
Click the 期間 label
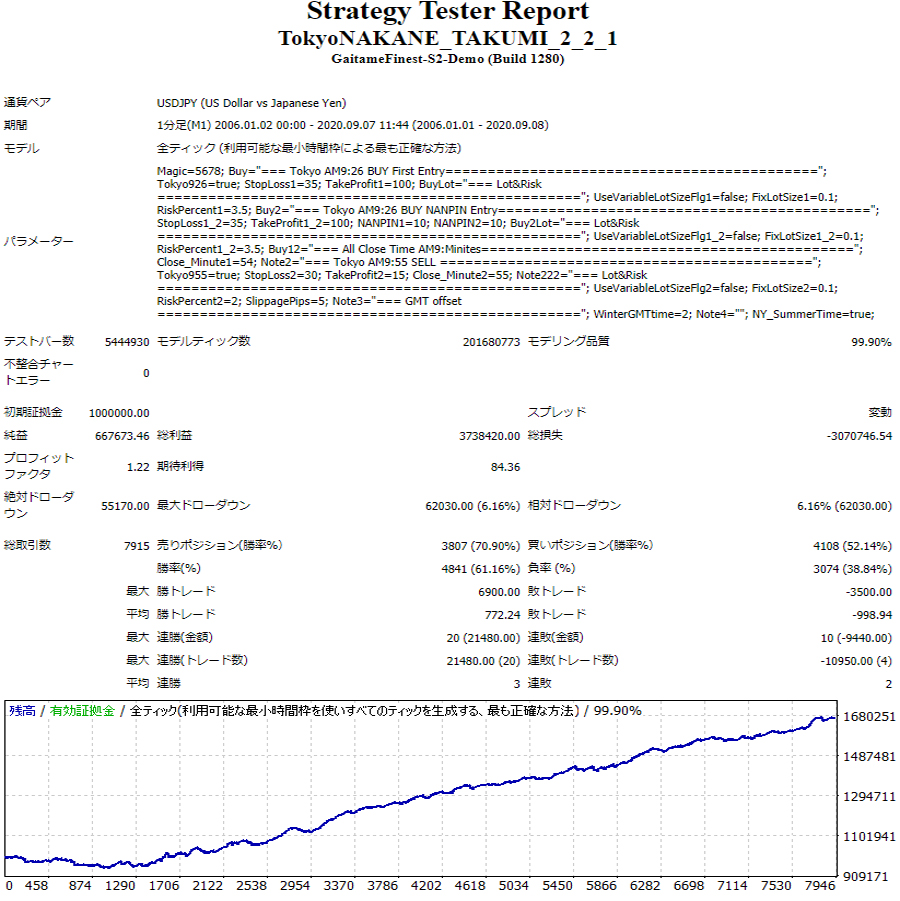pos(16,125)
